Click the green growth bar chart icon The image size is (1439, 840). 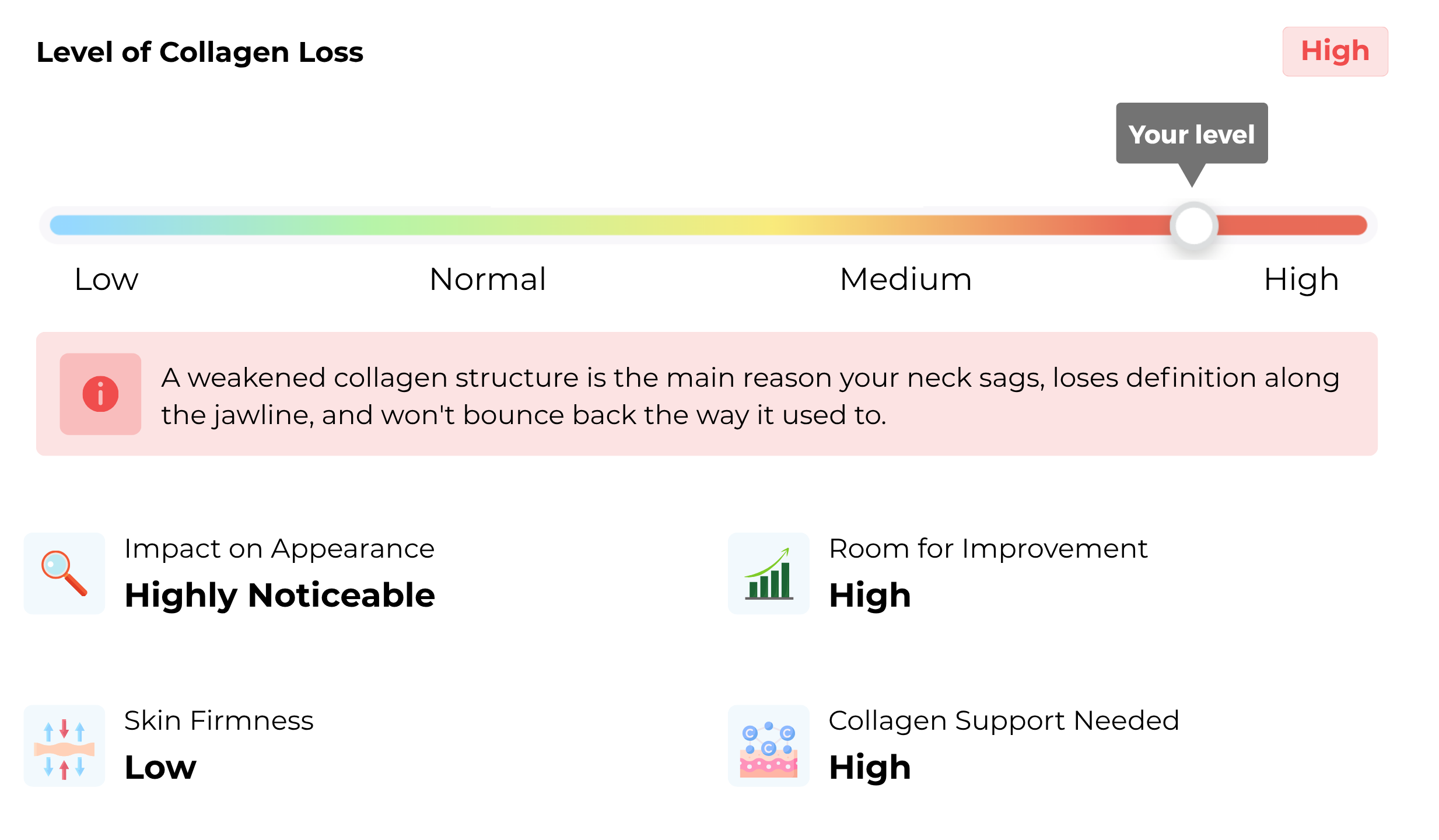768,573
